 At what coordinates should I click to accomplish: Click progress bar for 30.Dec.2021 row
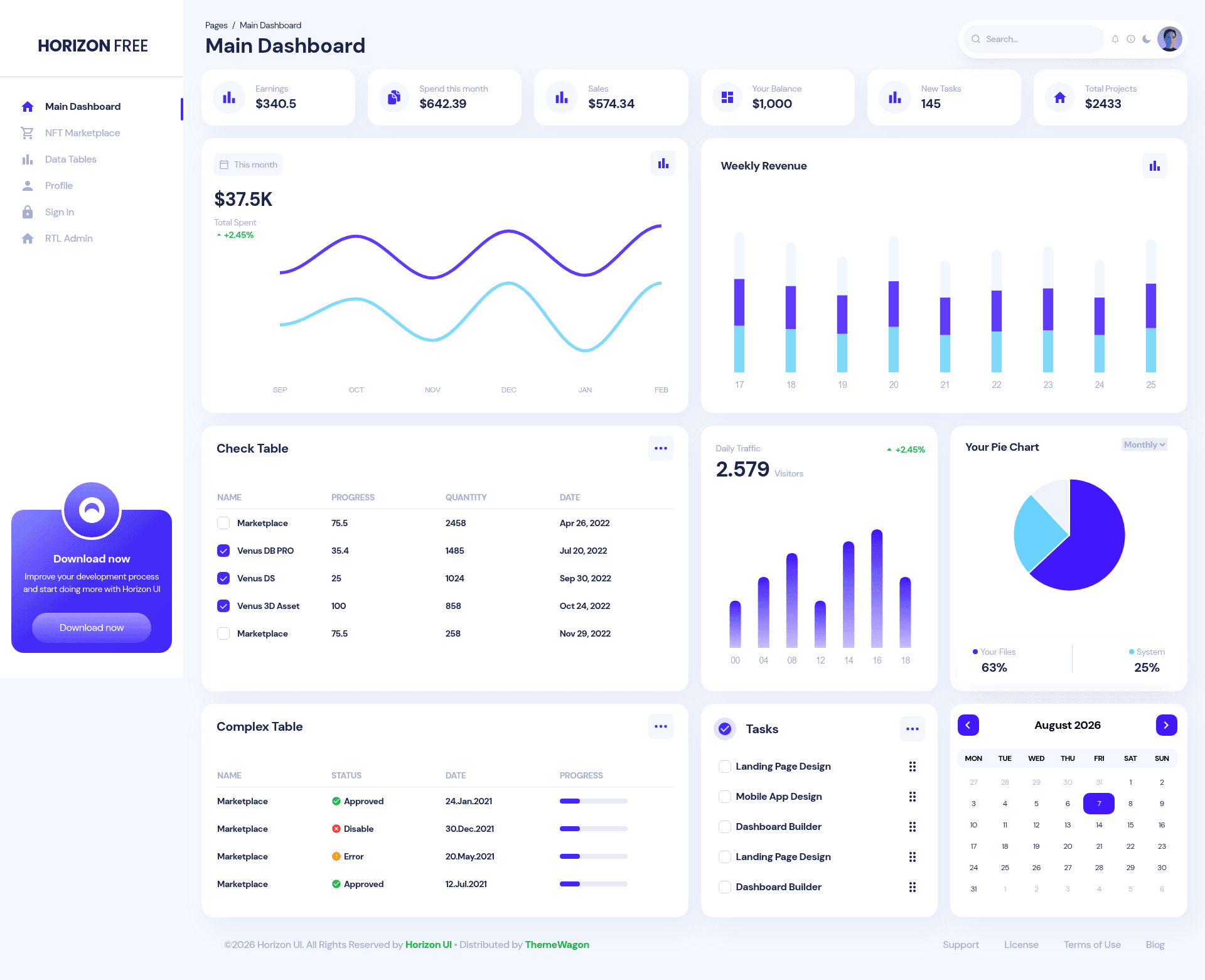(594, 829)
